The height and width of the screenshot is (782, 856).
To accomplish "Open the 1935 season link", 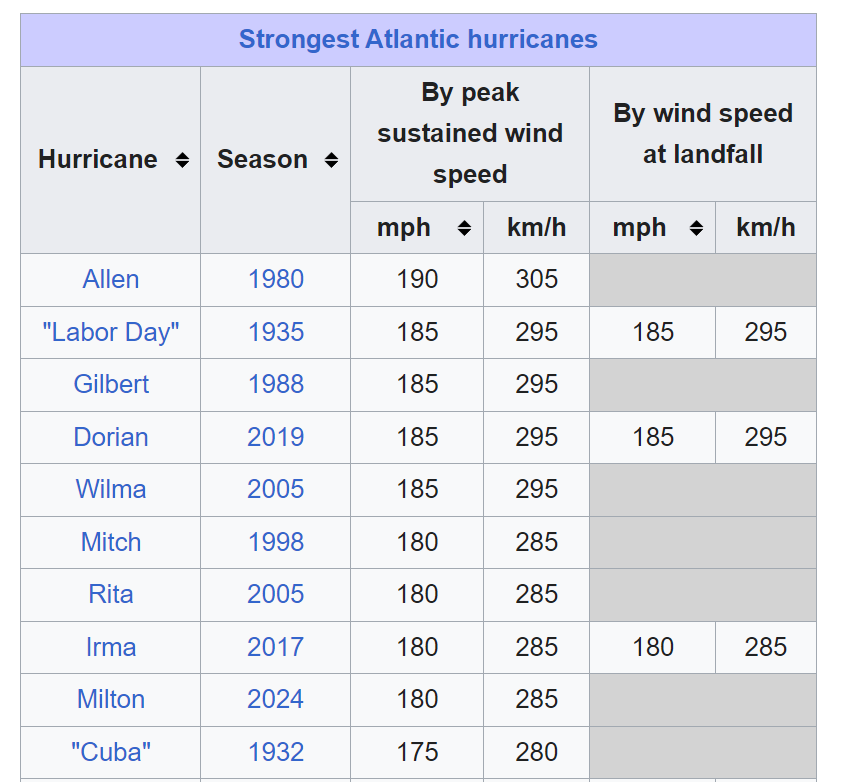I will (x=276, y=332).
